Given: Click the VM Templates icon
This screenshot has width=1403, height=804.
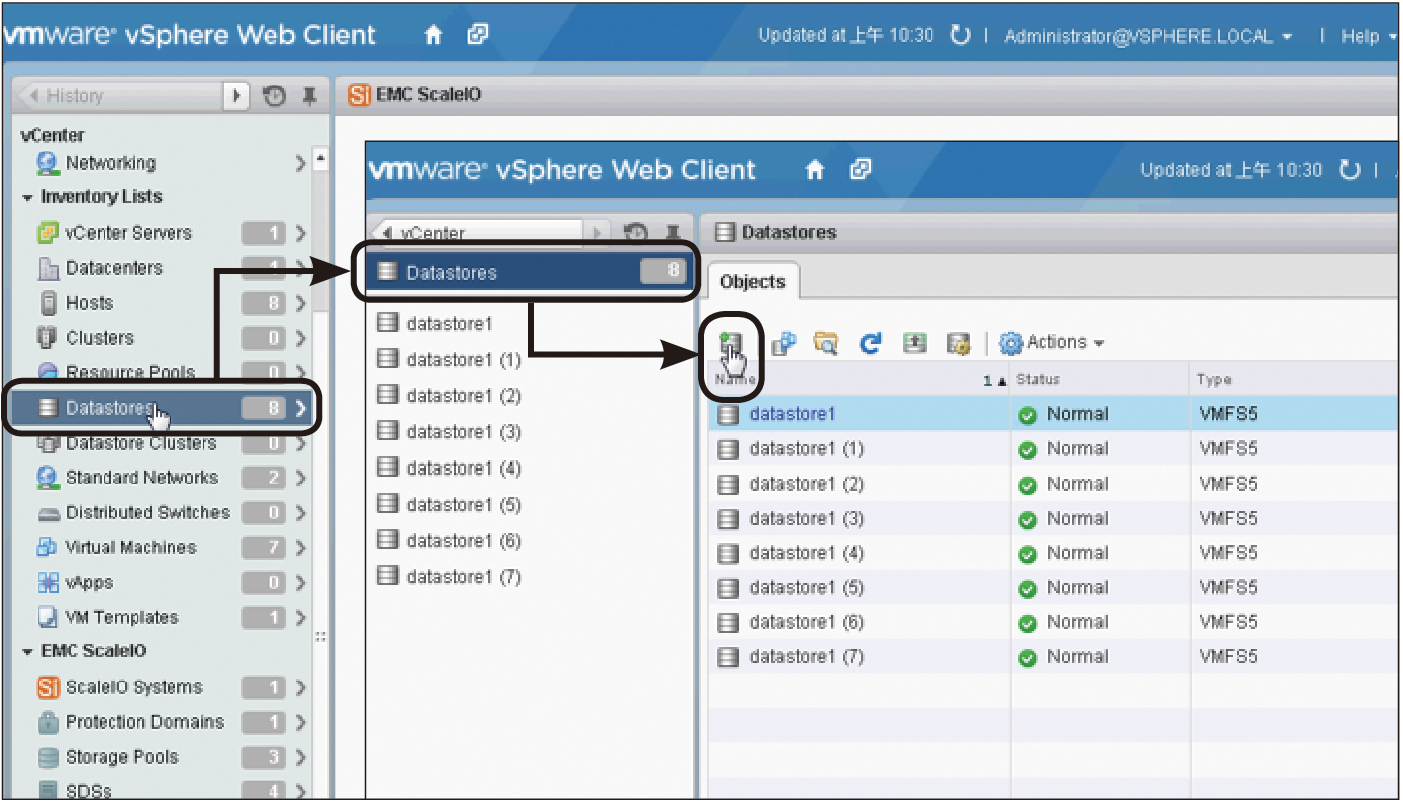Looking at the screenshot, I should point(48,618).
